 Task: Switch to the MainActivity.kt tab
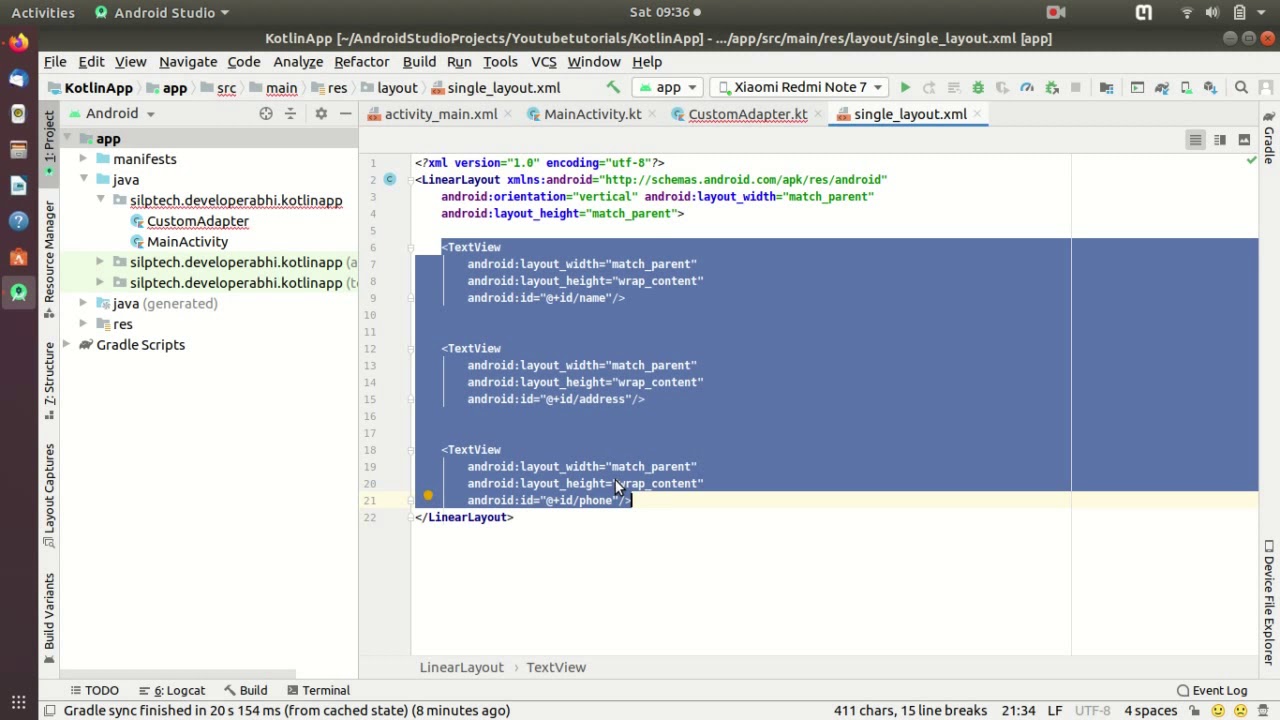(x=592, y=114)
